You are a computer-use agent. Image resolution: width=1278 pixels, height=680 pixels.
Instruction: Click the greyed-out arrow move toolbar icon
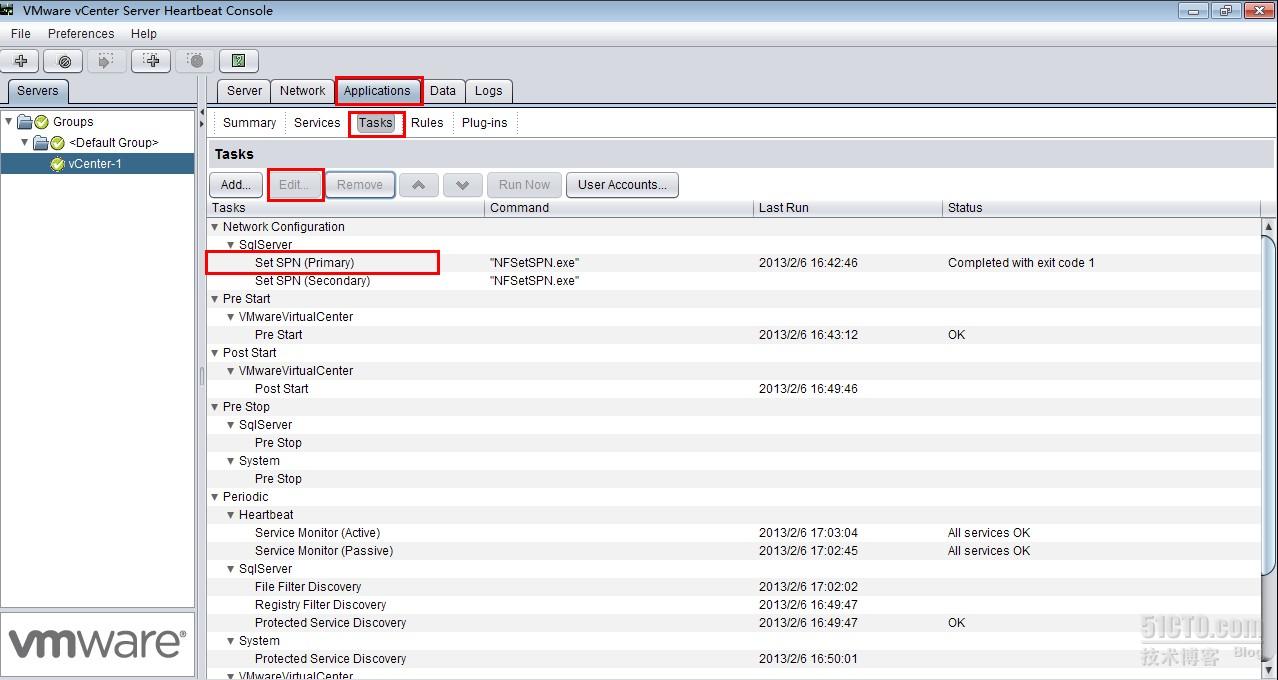(107, 61)
